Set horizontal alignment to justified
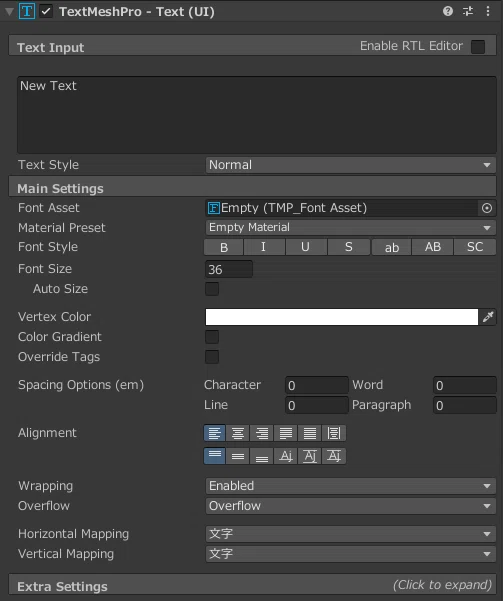The image size is (503, 601). coord(286,433)
